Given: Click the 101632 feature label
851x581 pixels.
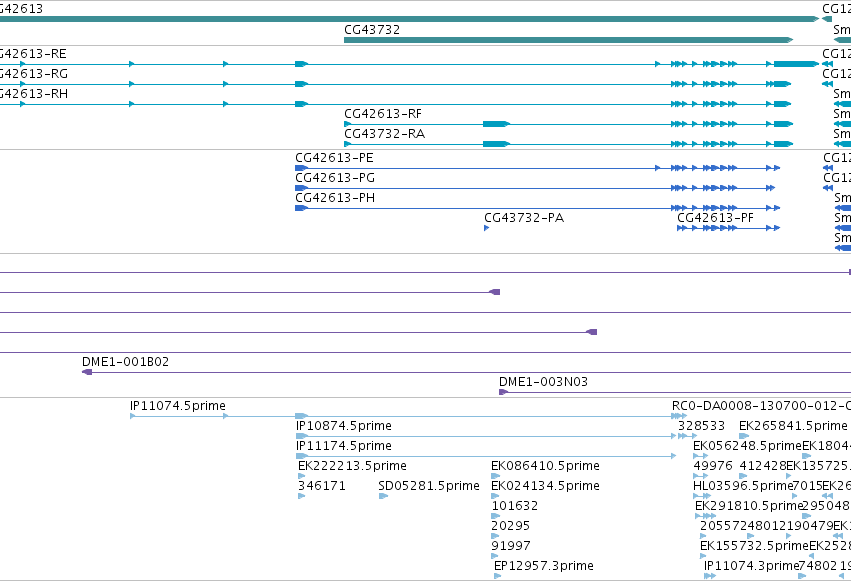Looking at the screenshot, I should click(515, 506).
